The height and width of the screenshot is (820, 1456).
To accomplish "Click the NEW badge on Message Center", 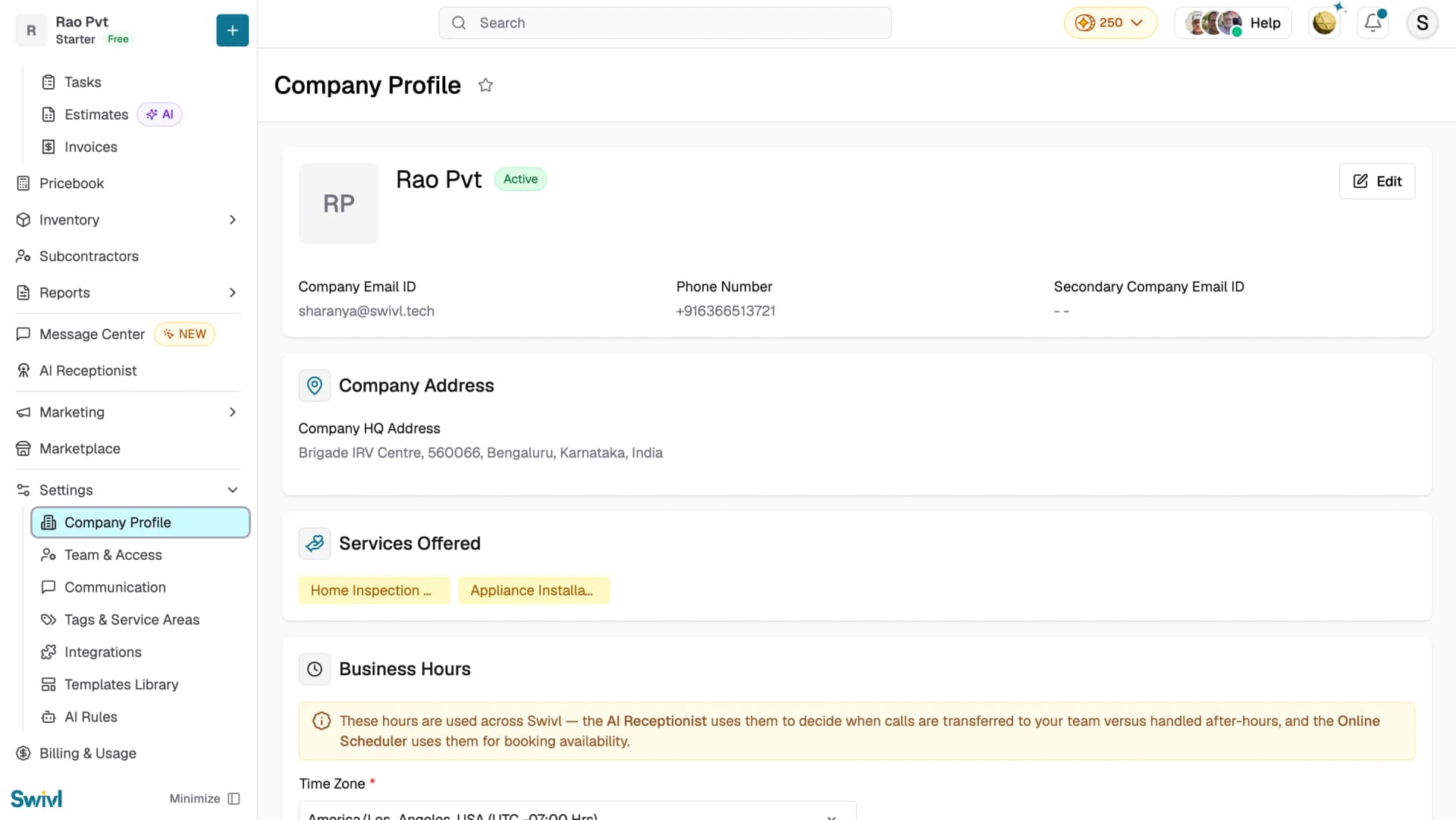I will pos(185,335).
